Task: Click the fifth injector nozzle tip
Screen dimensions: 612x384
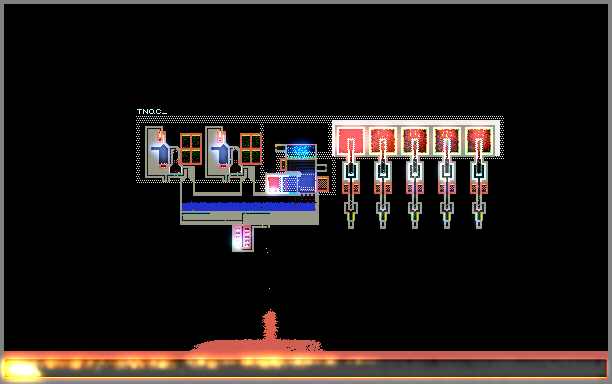Action: (x=479, y=224)
